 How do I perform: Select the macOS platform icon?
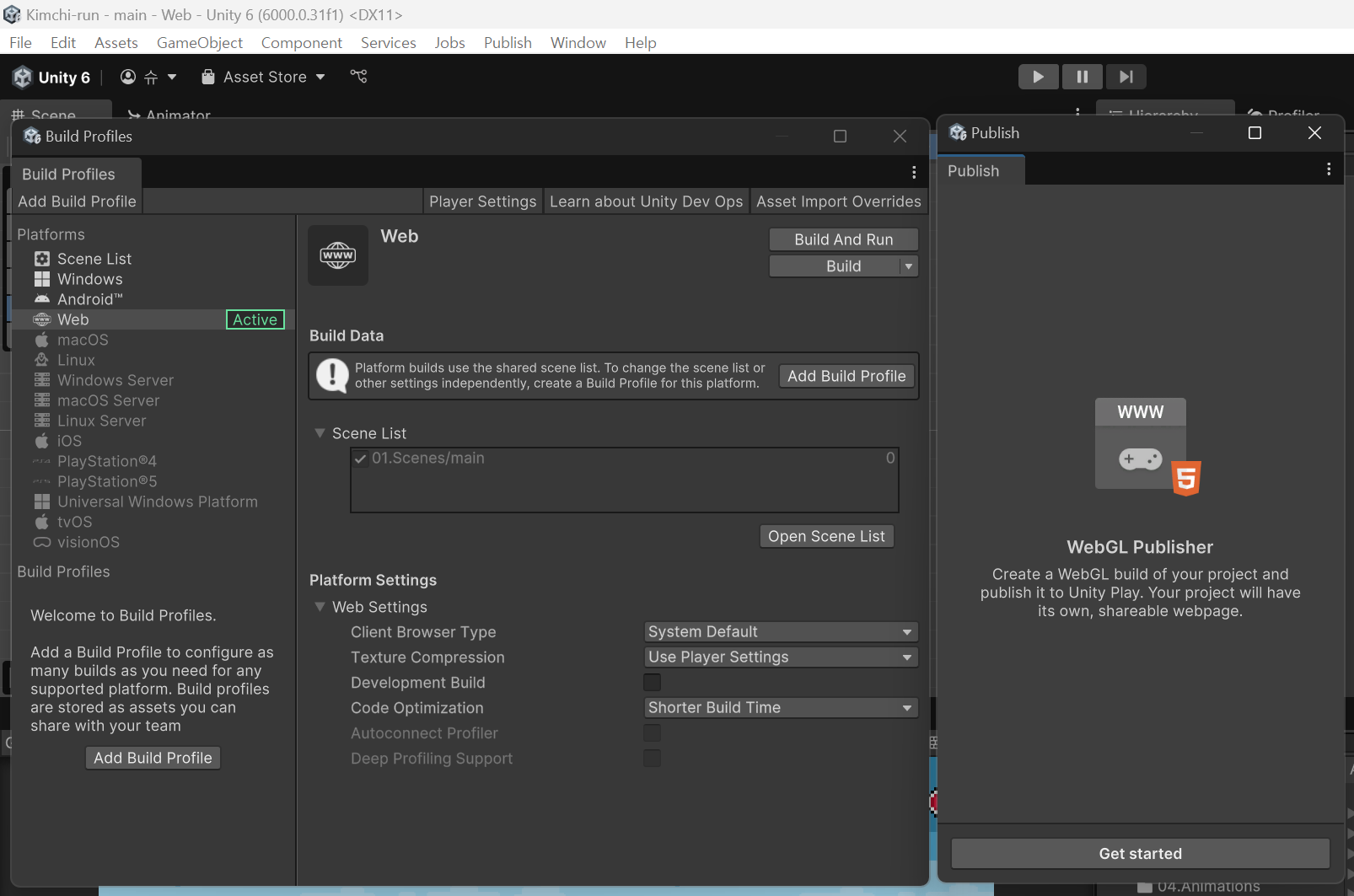pyautogui.click(x=42, y=340)
